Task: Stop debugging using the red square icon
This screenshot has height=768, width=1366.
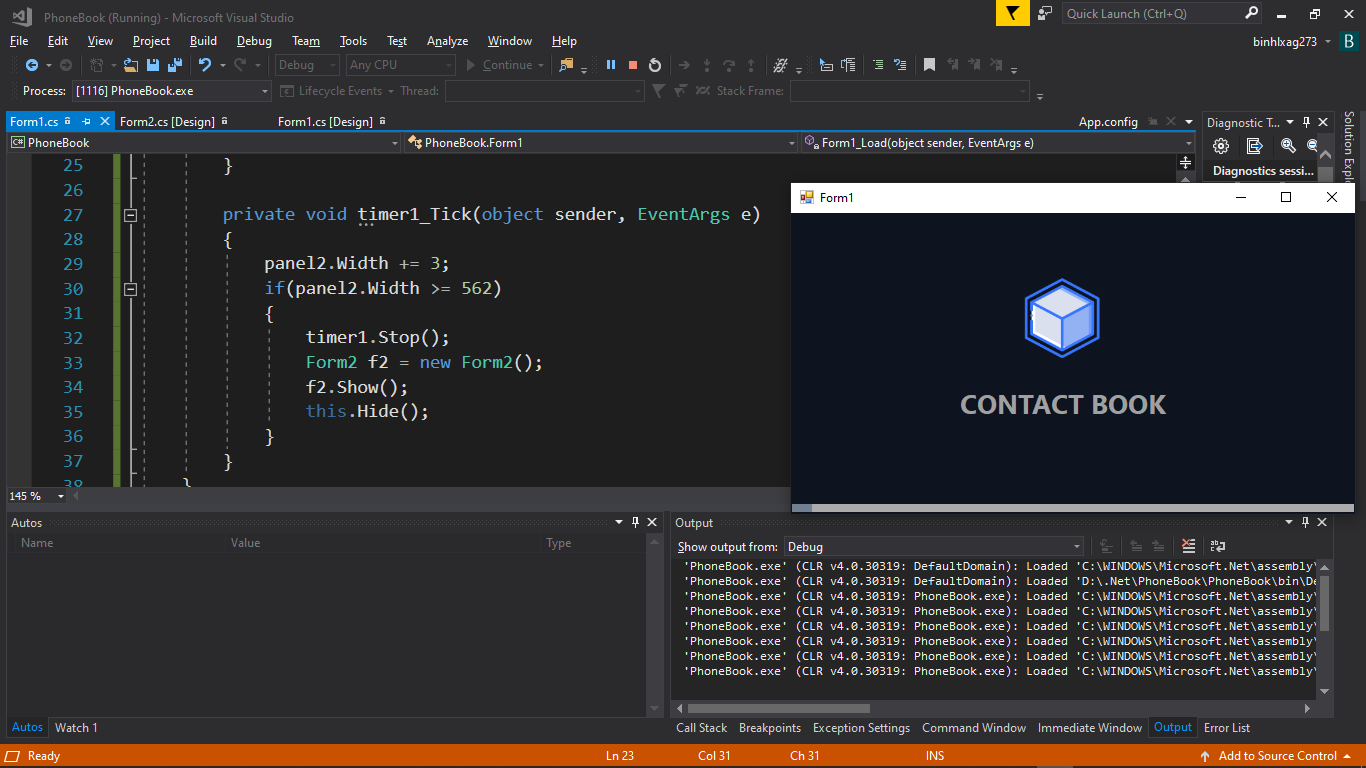Action: click(633, 65)
